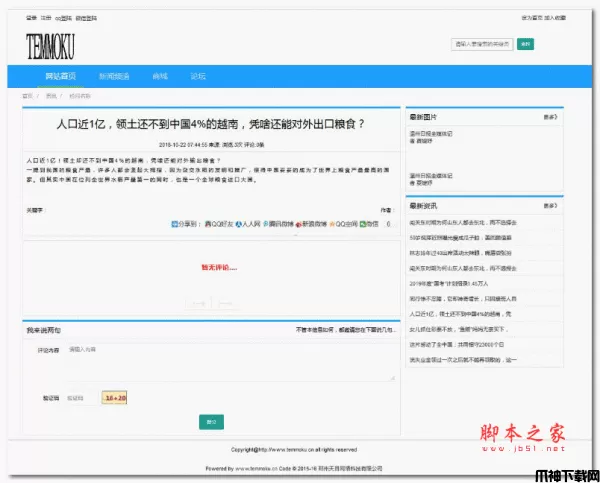Submit comment with green 提交 button

point(211,421)
